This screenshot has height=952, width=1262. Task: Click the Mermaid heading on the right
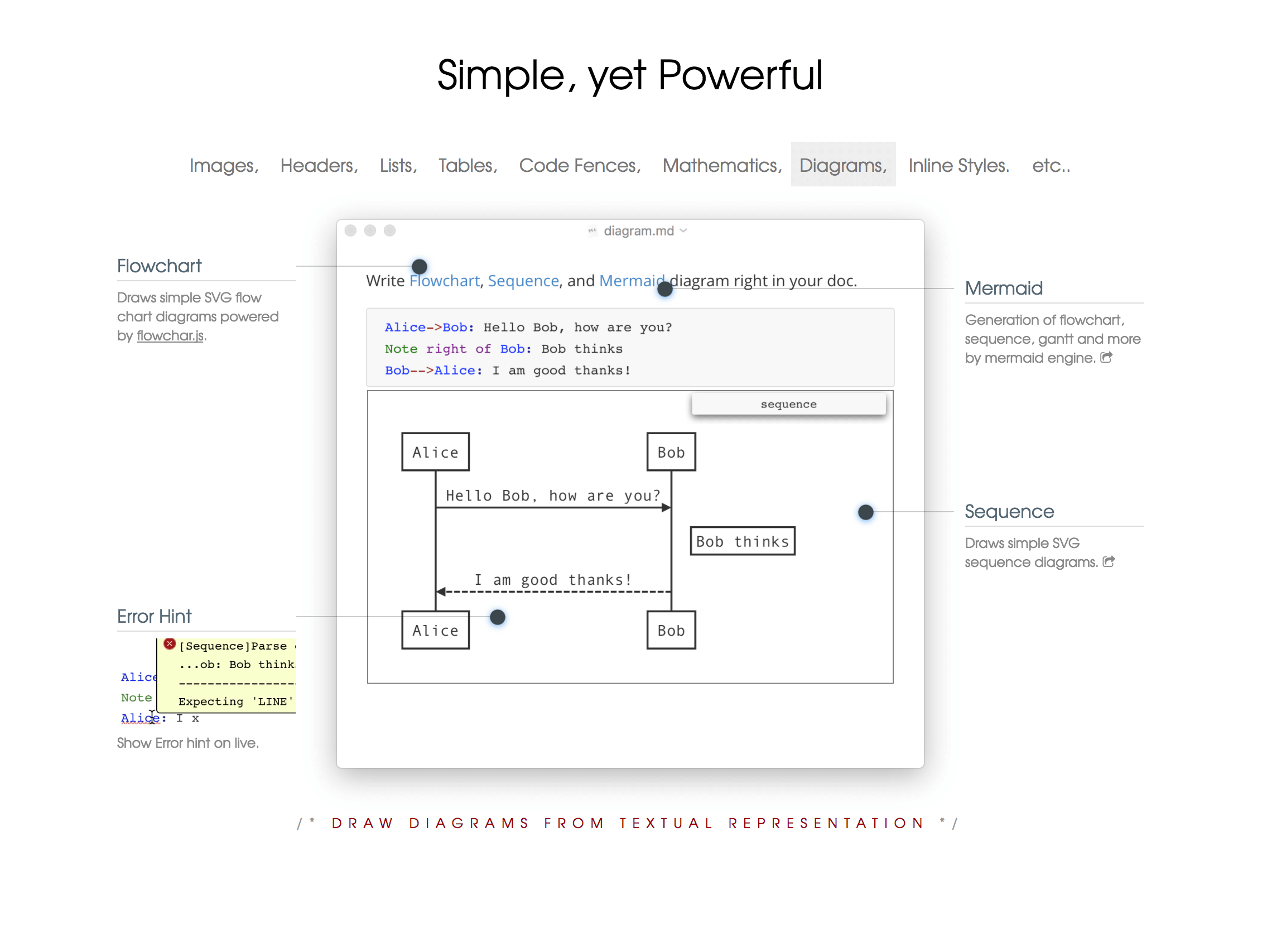pos(1004,289)
